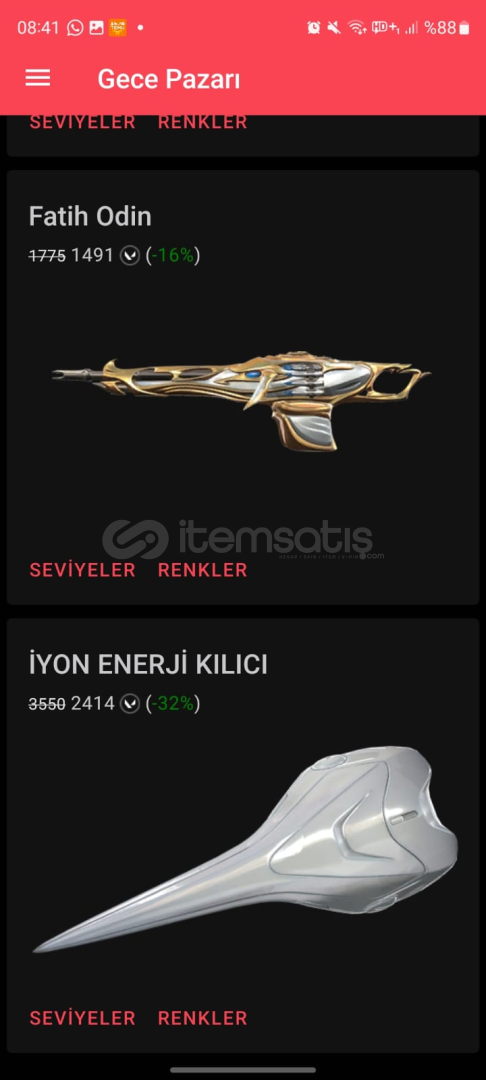486x1080 pixels.
Task: Tap RENKLER in the top partial card
Action: 202,123
